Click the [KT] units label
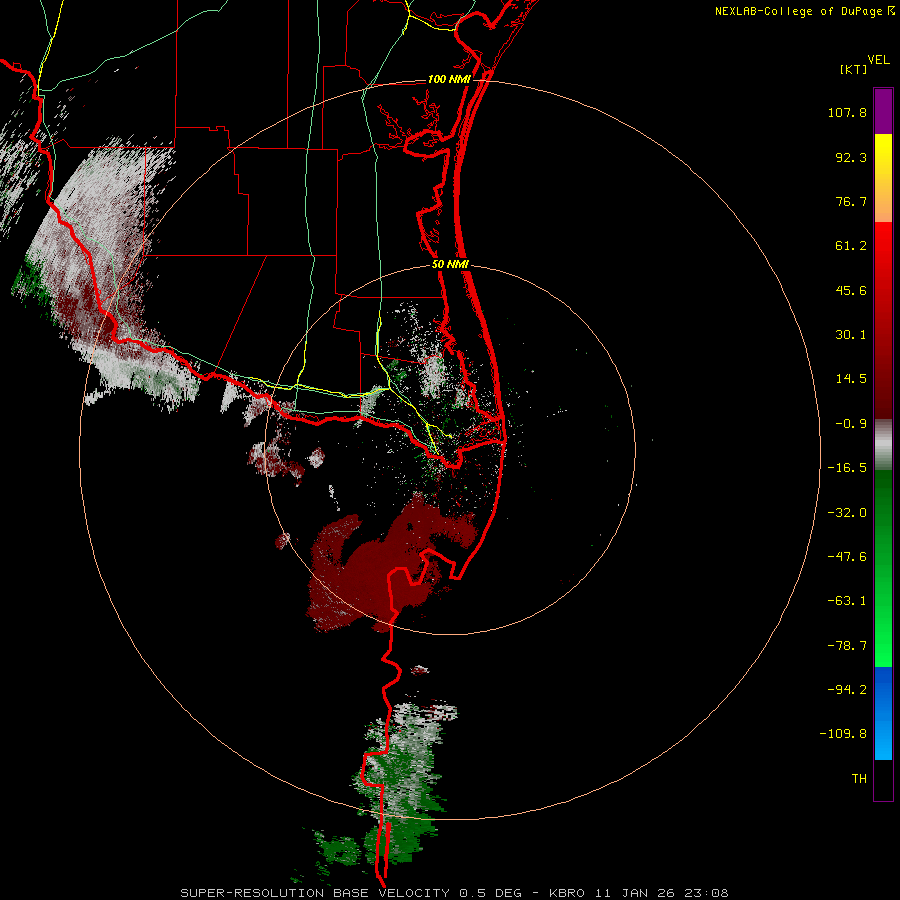The image size is (900, 900). coord(853,69)
